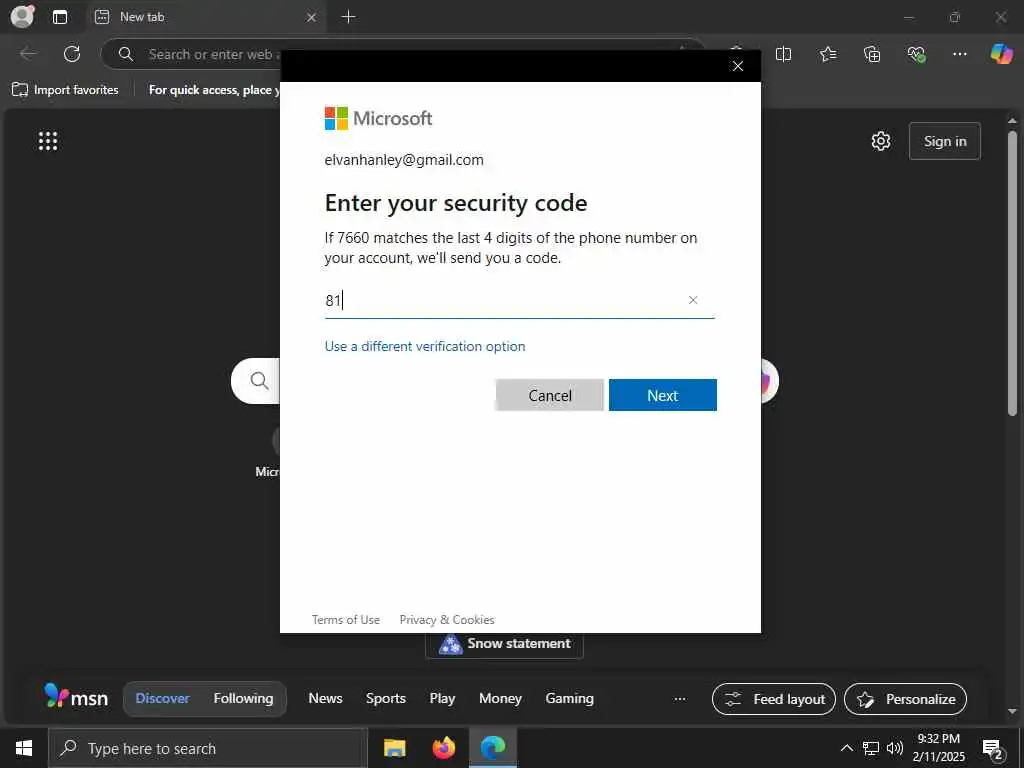This screenshot has width=1024, height=768.
Task: Open the volume tray icon
Action: pyautogui.click(x=895, y=748)
